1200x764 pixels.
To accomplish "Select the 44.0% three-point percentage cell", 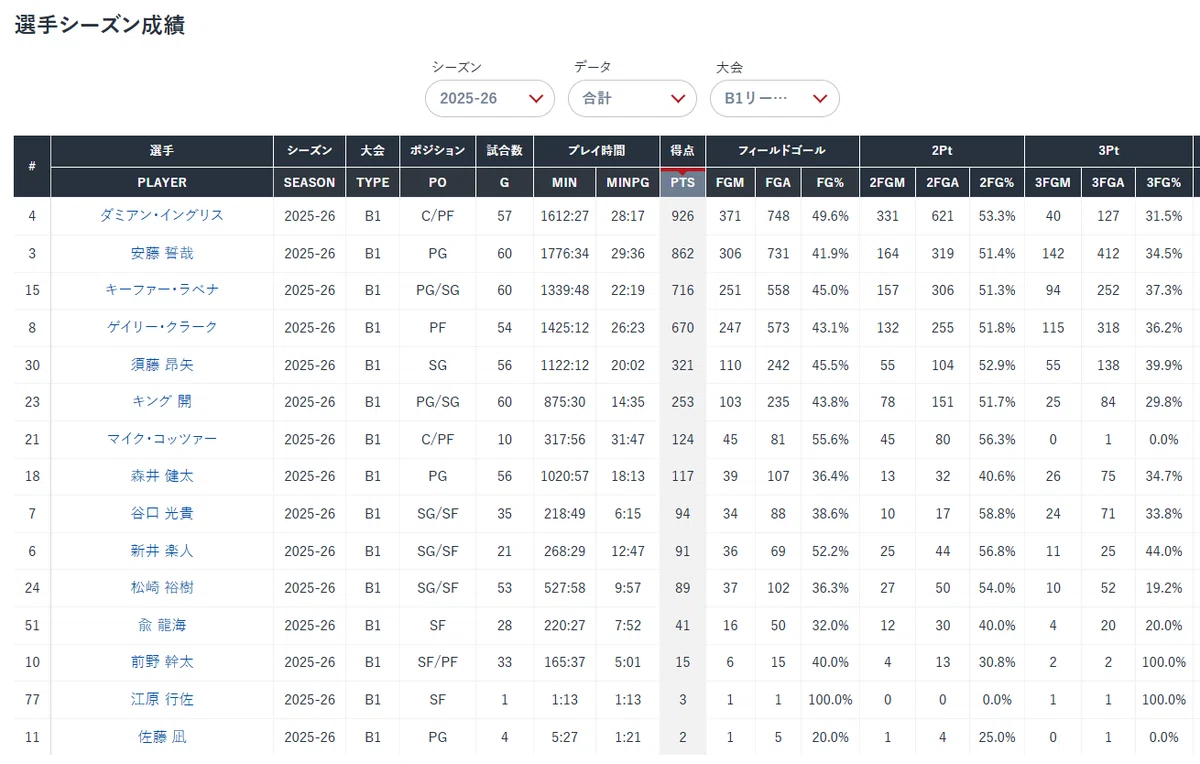I will pos(1164,552).
